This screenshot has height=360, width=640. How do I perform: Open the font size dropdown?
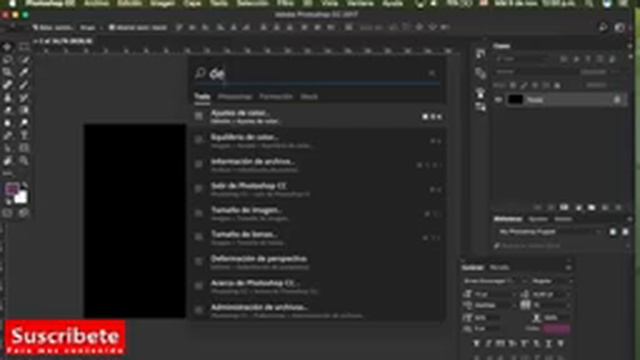[x=494, y=294]
